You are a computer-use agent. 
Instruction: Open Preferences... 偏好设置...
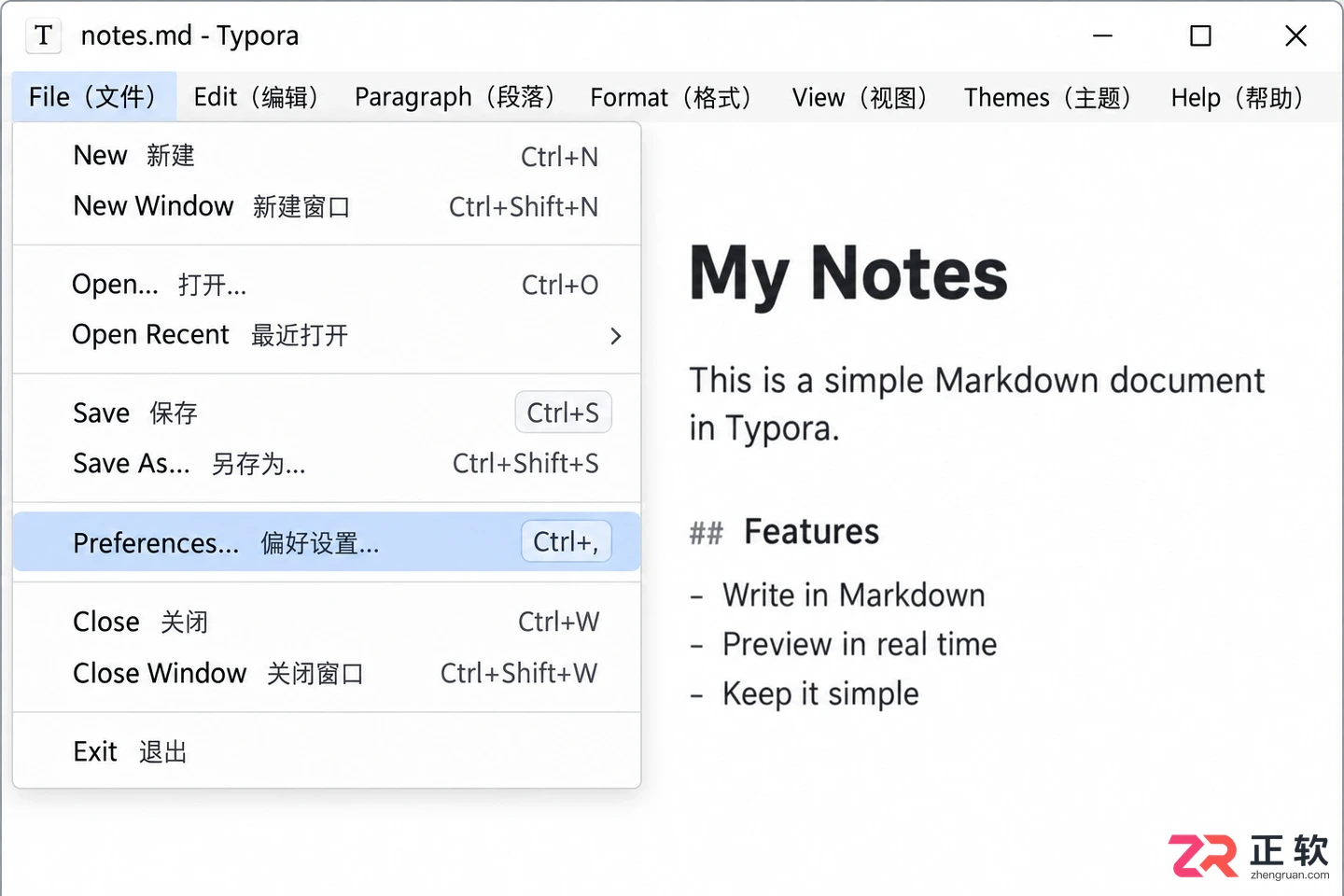(327, 542)
